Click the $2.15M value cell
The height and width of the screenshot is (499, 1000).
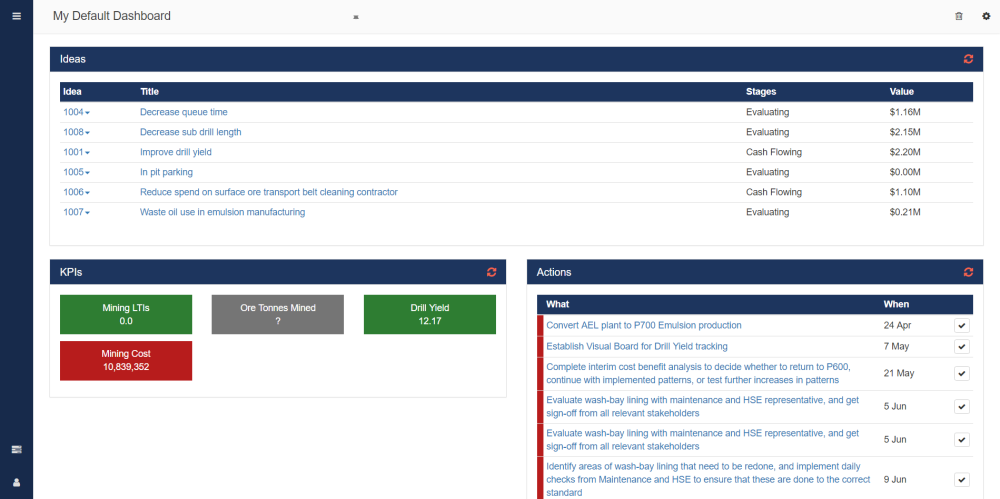coord(905,132)
